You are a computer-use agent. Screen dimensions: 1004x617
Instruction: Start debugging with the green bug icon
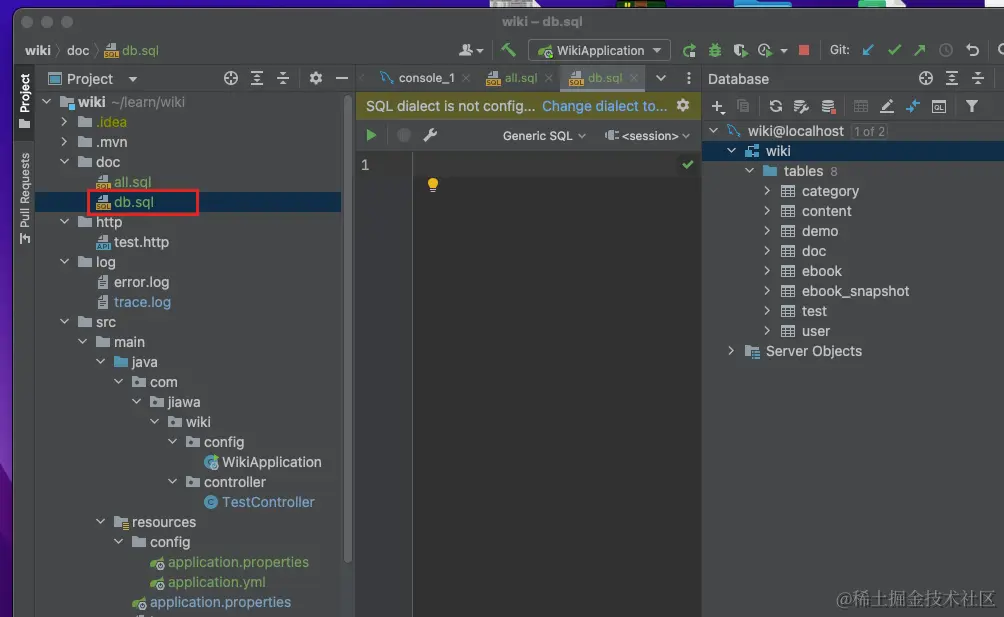(715, 50)
